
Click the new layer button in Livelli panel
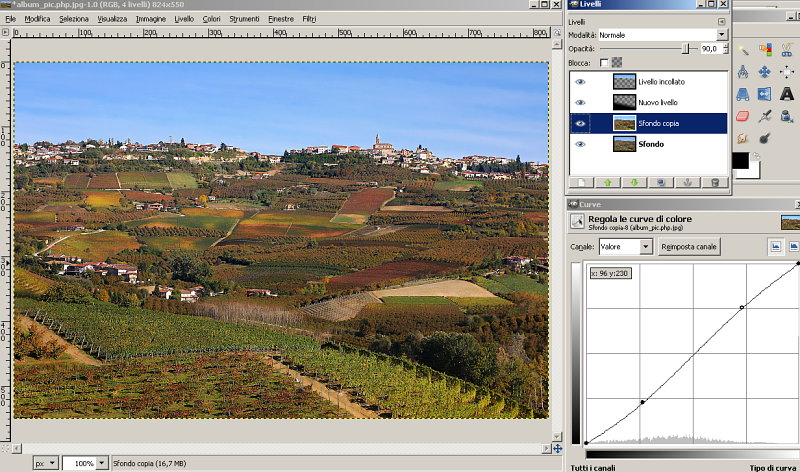(580, 182)
